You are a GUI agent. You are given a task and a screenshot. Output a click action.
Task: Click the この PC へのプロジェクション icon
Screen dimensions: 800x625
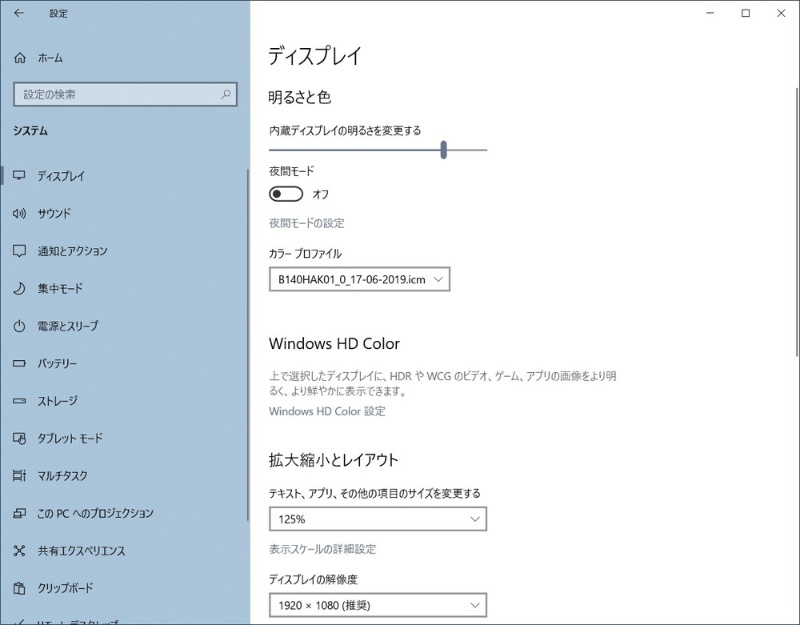tap(19, 513)
